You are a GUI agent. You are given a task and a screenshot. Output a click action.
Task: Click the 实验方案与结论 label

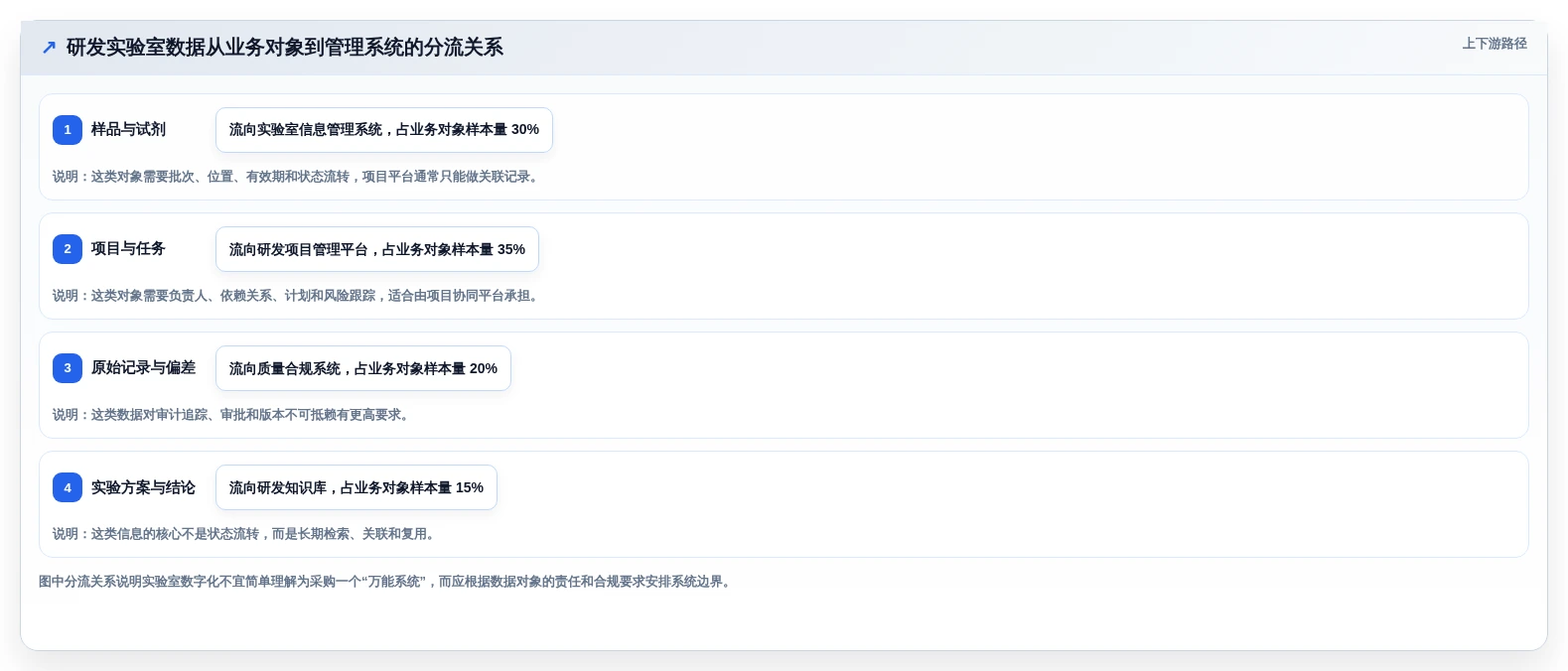143,487
